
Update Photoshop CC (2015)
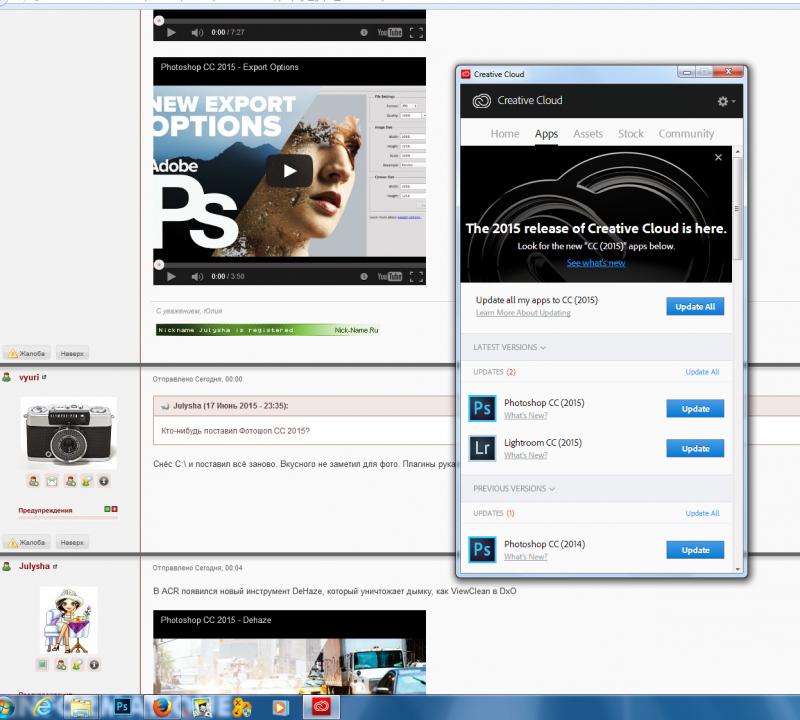(695, 409)
